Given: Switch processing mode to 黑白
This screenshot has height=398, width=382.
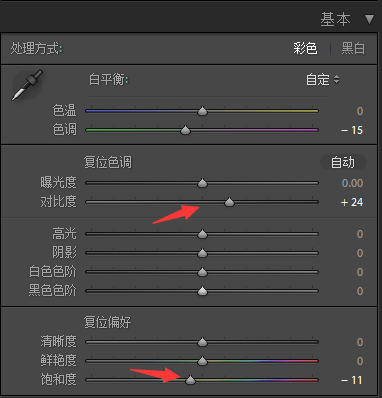Looking at the screenshot, I should 353,49.
